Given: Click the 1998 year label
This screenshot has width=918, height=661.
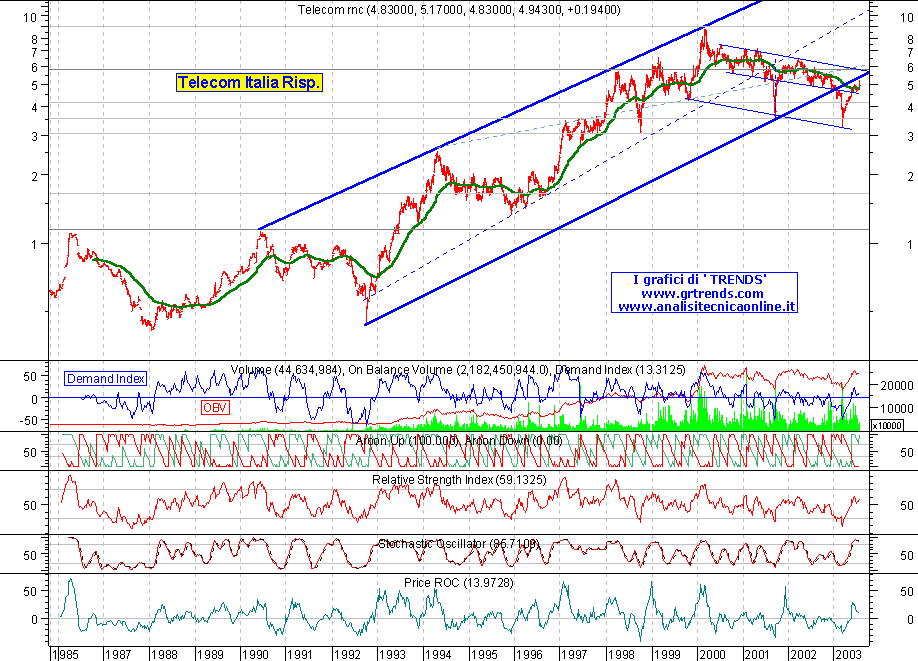Looking at the screenshot, I should [621, 655].
